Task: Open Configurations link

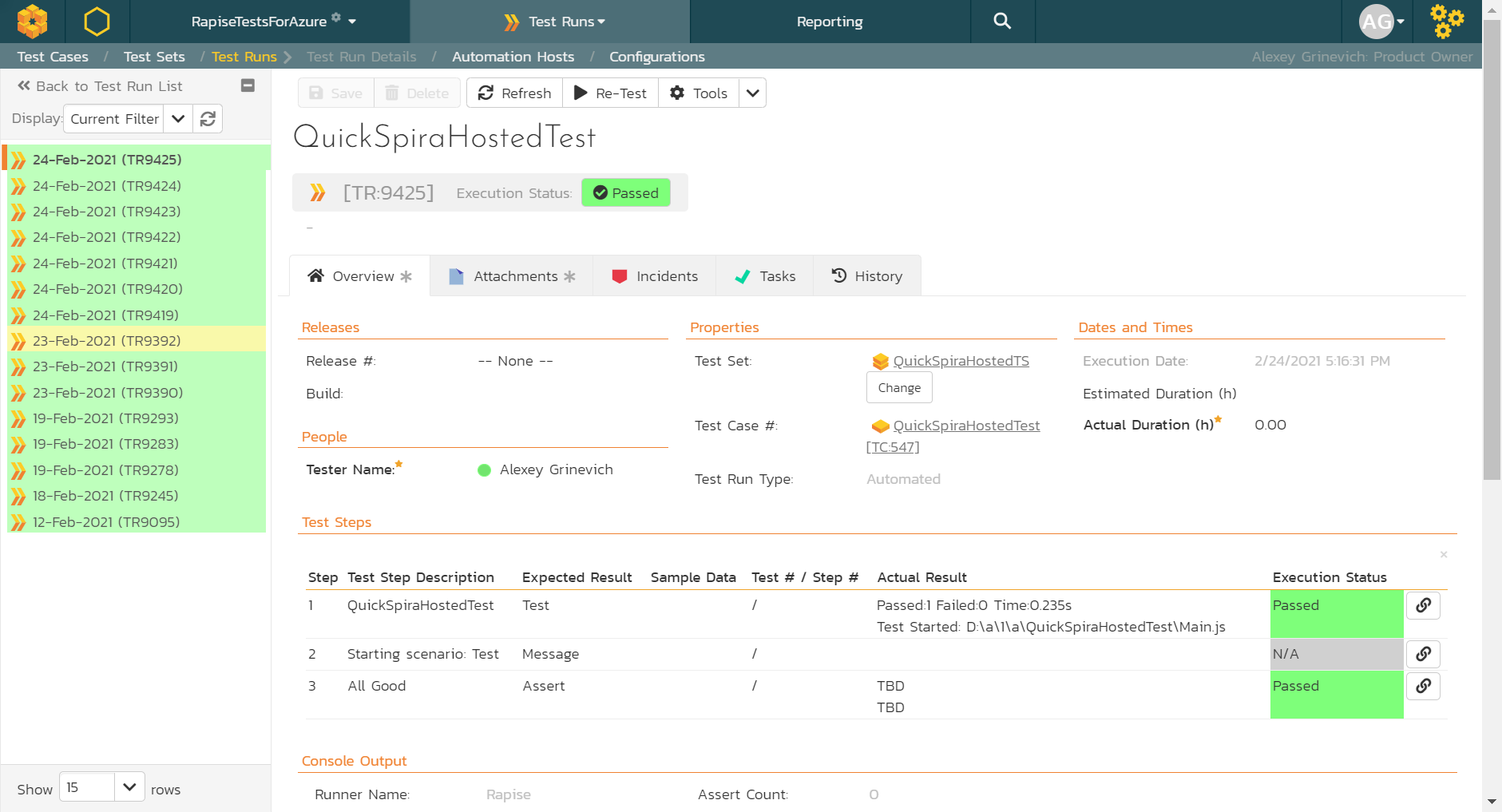Action: coord(656,57)
